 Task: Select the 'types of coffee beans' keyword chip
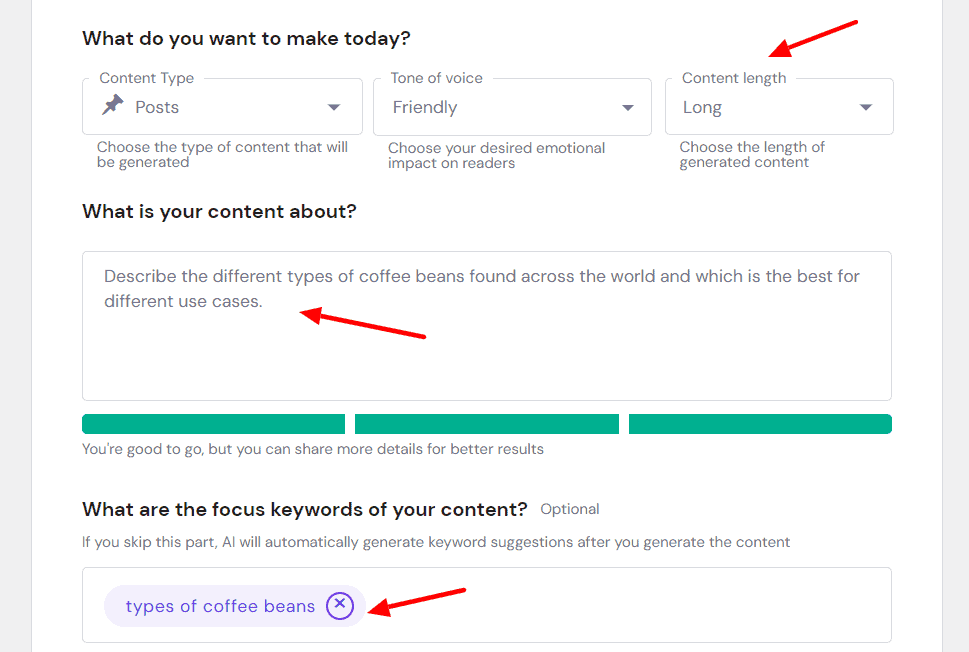point(220,606)
